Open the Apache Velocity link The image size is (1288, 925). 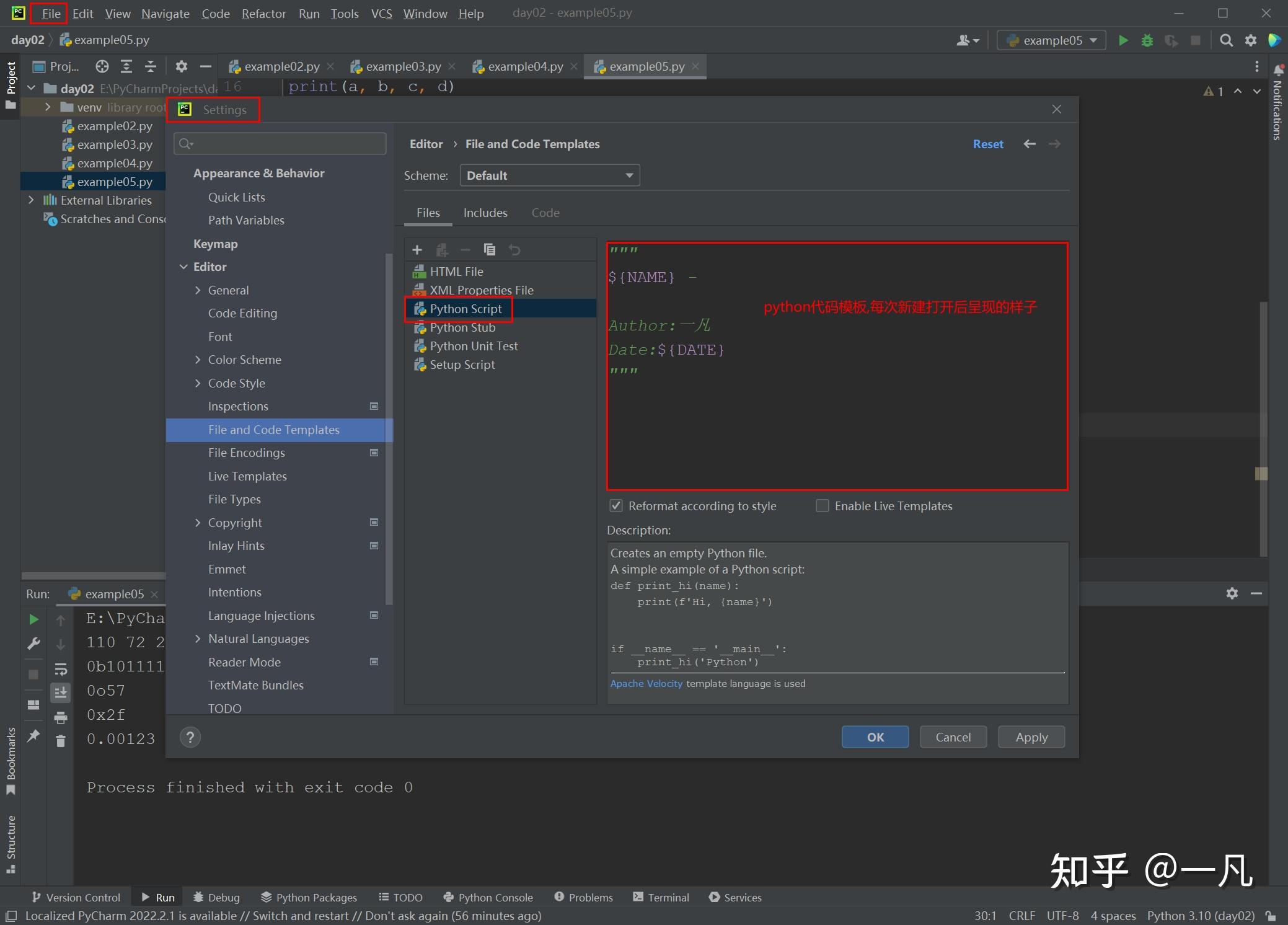click(x=646, y=683)
